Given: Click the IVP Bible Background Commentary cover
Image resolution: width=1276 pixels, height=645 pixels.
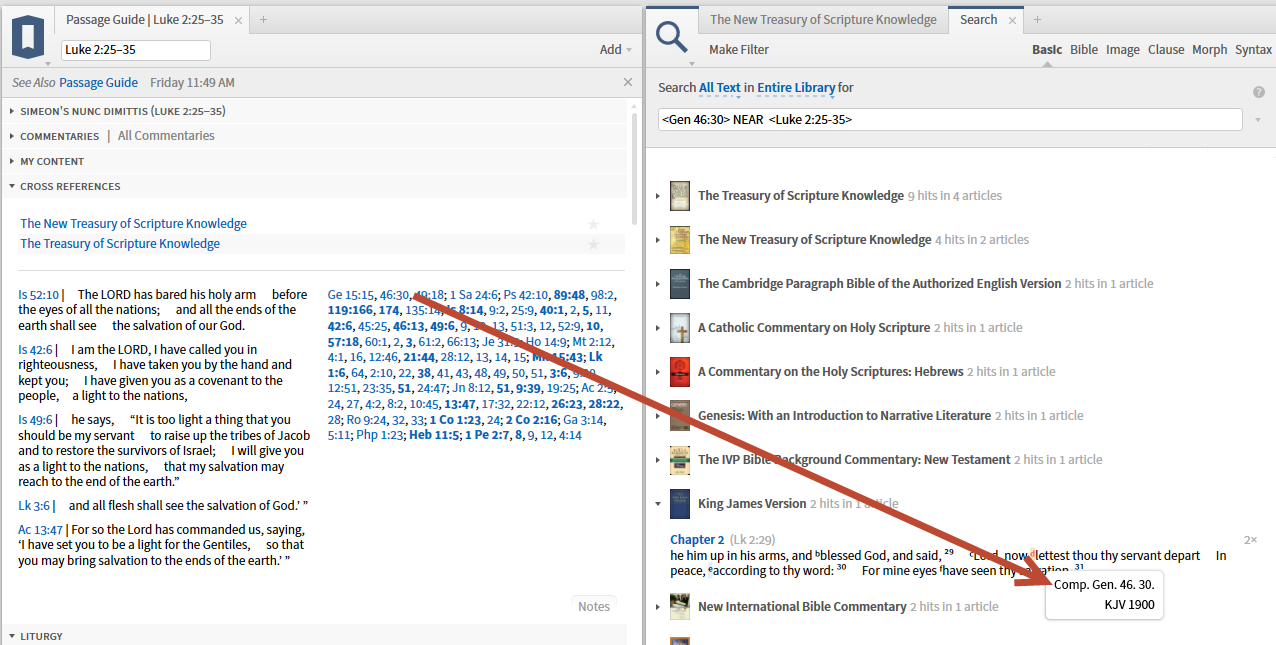Looking at the screenshot, I should pyautogui.click(x=680, y=459).
